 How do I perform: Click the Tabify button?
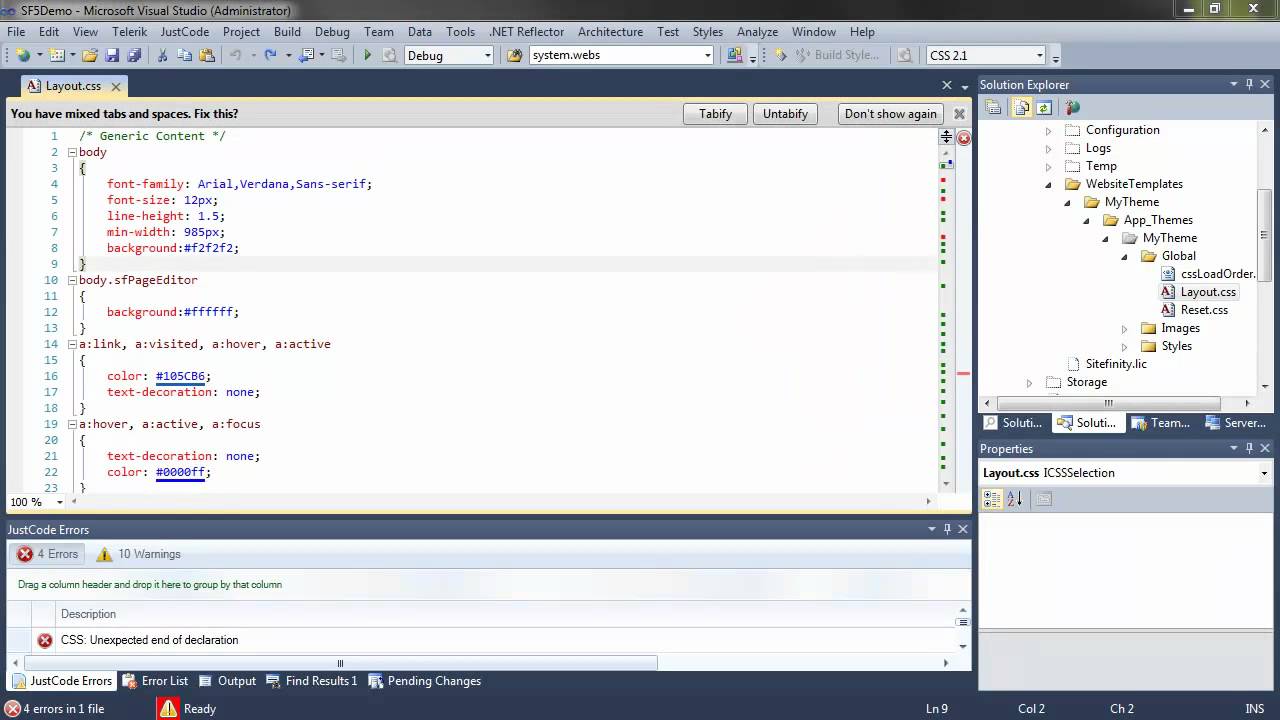715,114
